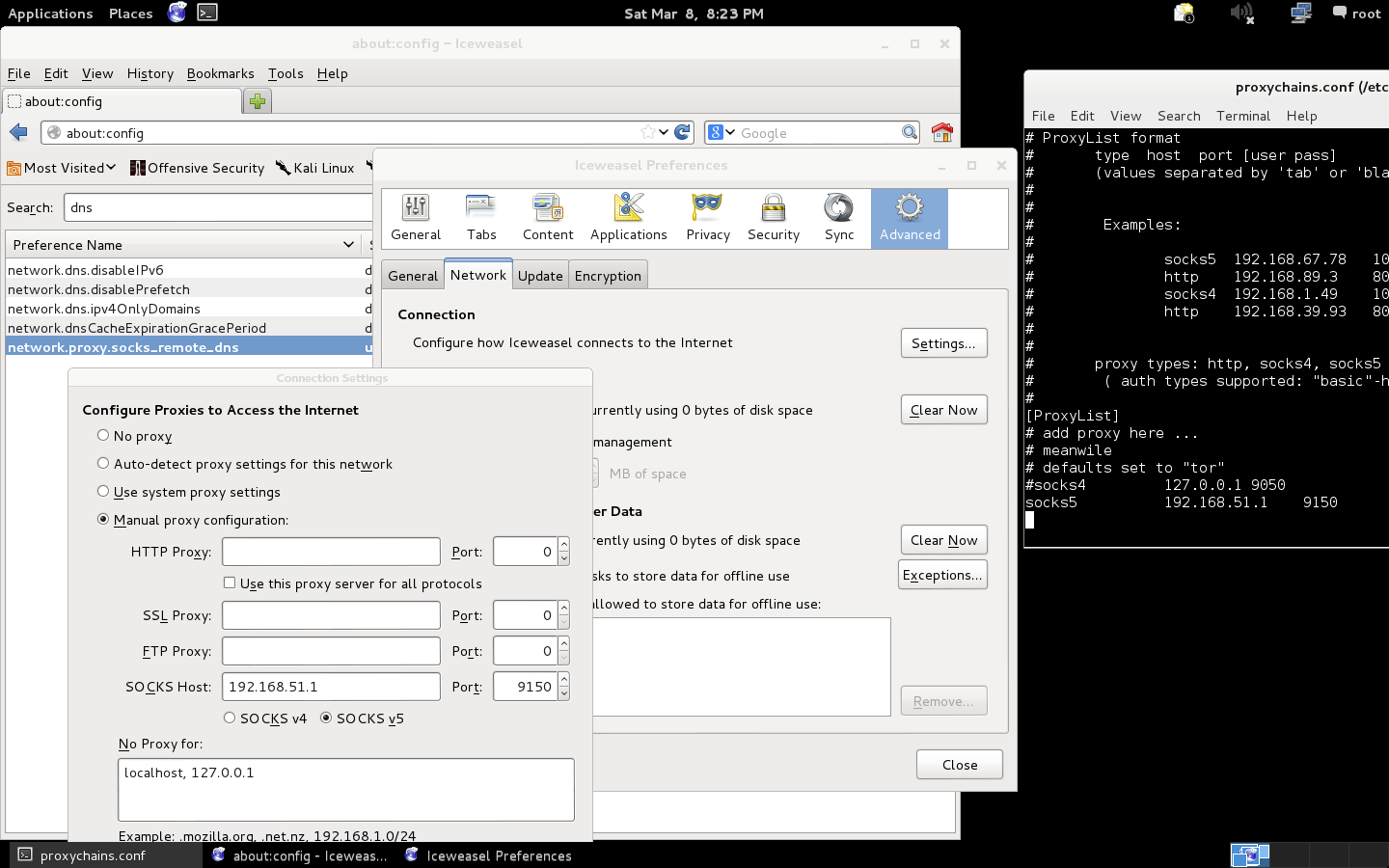Select the Advanced preferences pane
The height and width of the screenshot is (868, 1389).
tap(910, 218)
